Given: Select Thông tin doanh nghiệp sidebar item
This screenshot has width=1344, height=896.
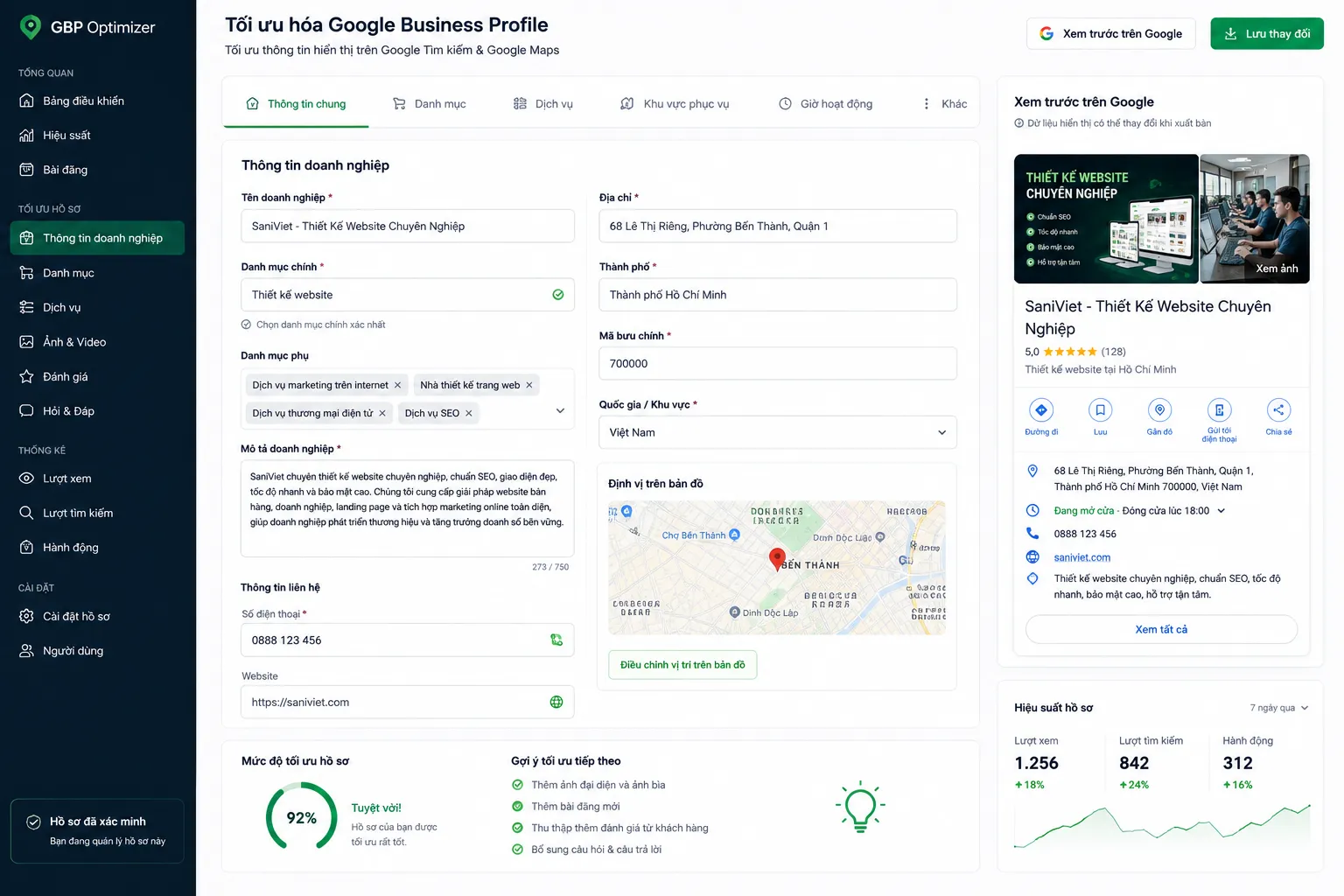Looking at the screenshot, I should pos(97,238).
